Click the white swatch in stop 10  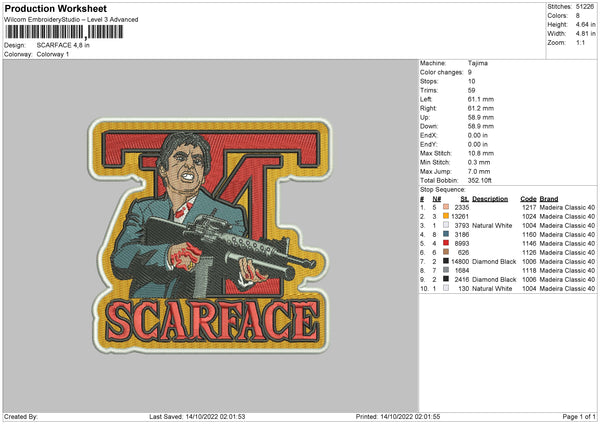446,288
